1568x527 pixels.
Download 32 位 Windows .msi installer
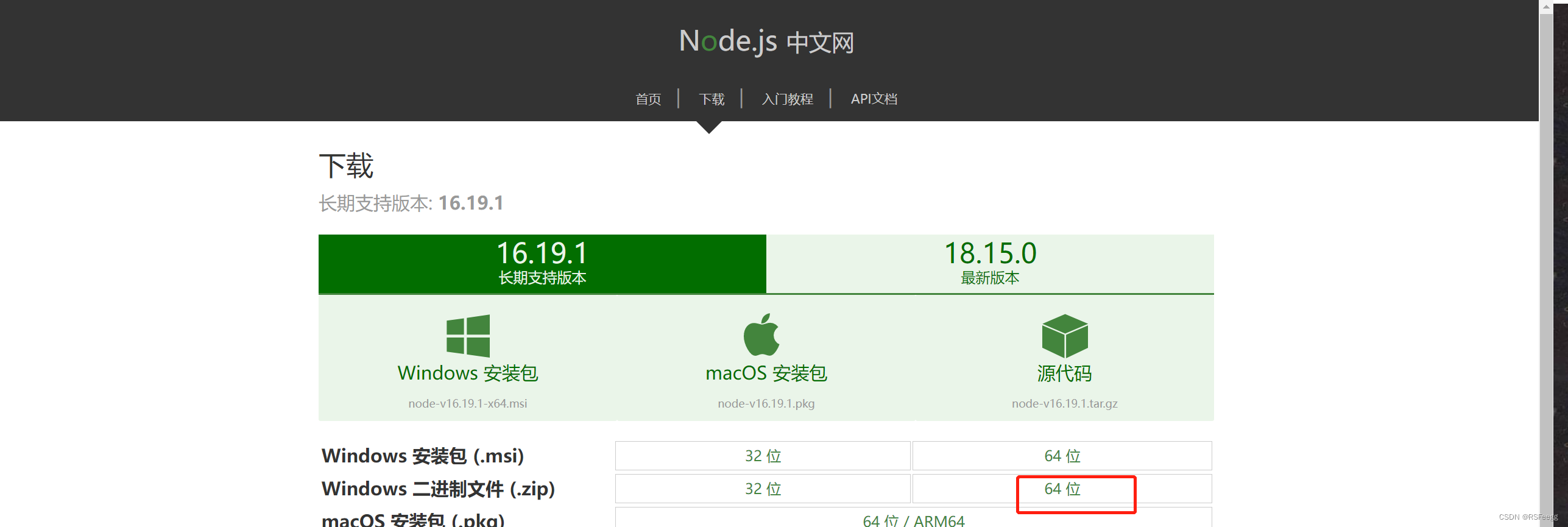(763, 456)
